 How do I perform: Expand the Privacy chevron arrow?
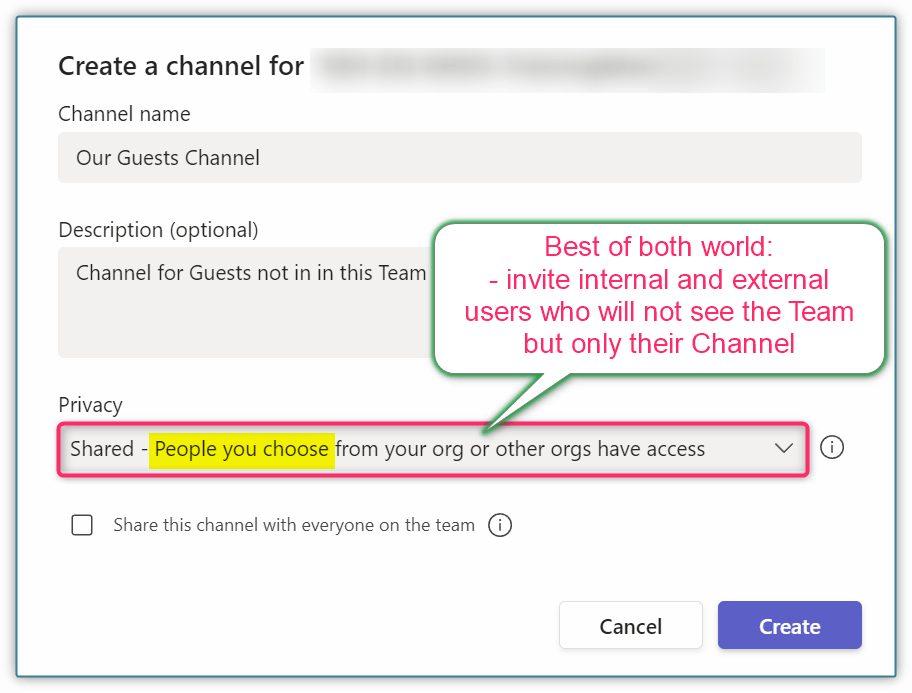pyautogui.click(x=783, y=449)
